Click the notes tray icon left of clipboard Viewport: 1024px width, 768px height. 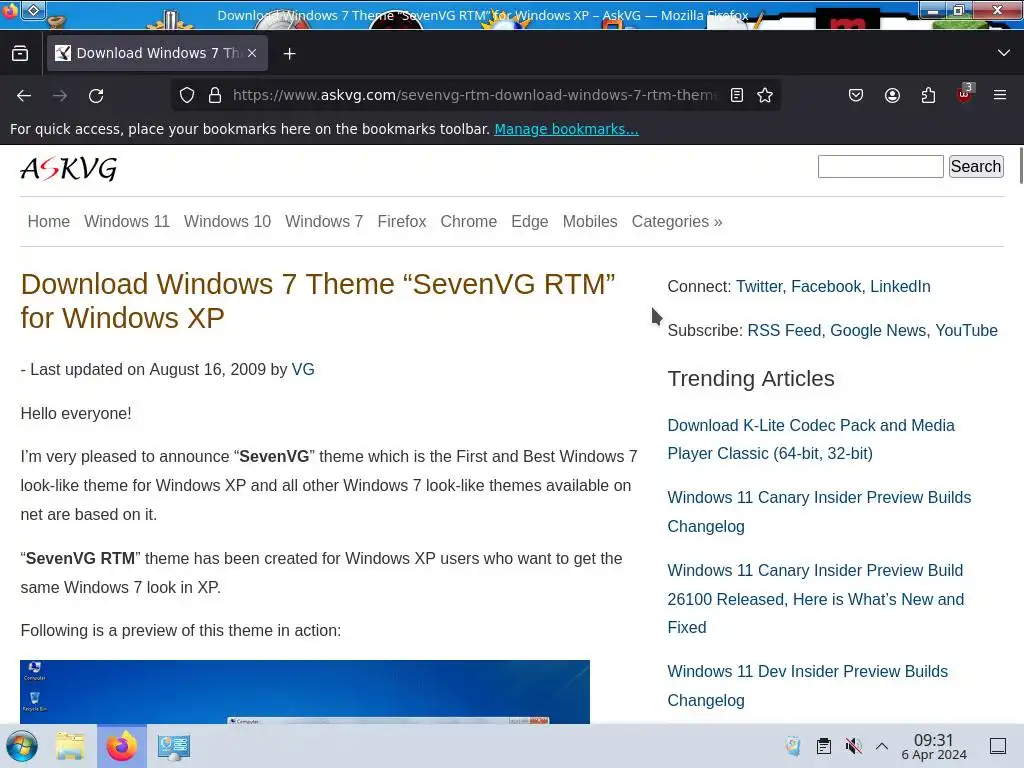point(793,746)
